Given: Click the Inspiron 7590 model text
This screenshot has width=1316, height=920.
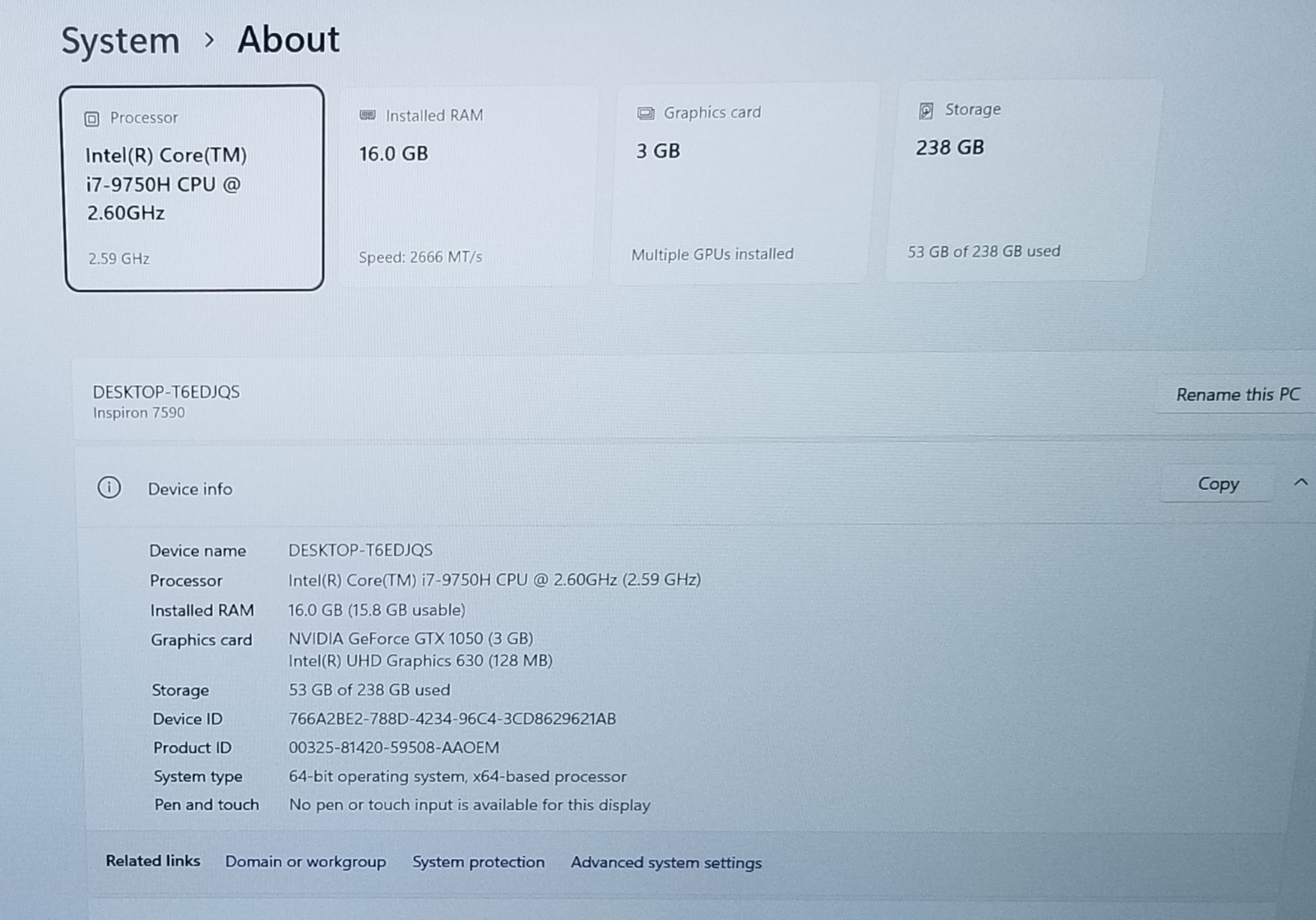Looking at the screenshot, I should click(x=139, y=413).
